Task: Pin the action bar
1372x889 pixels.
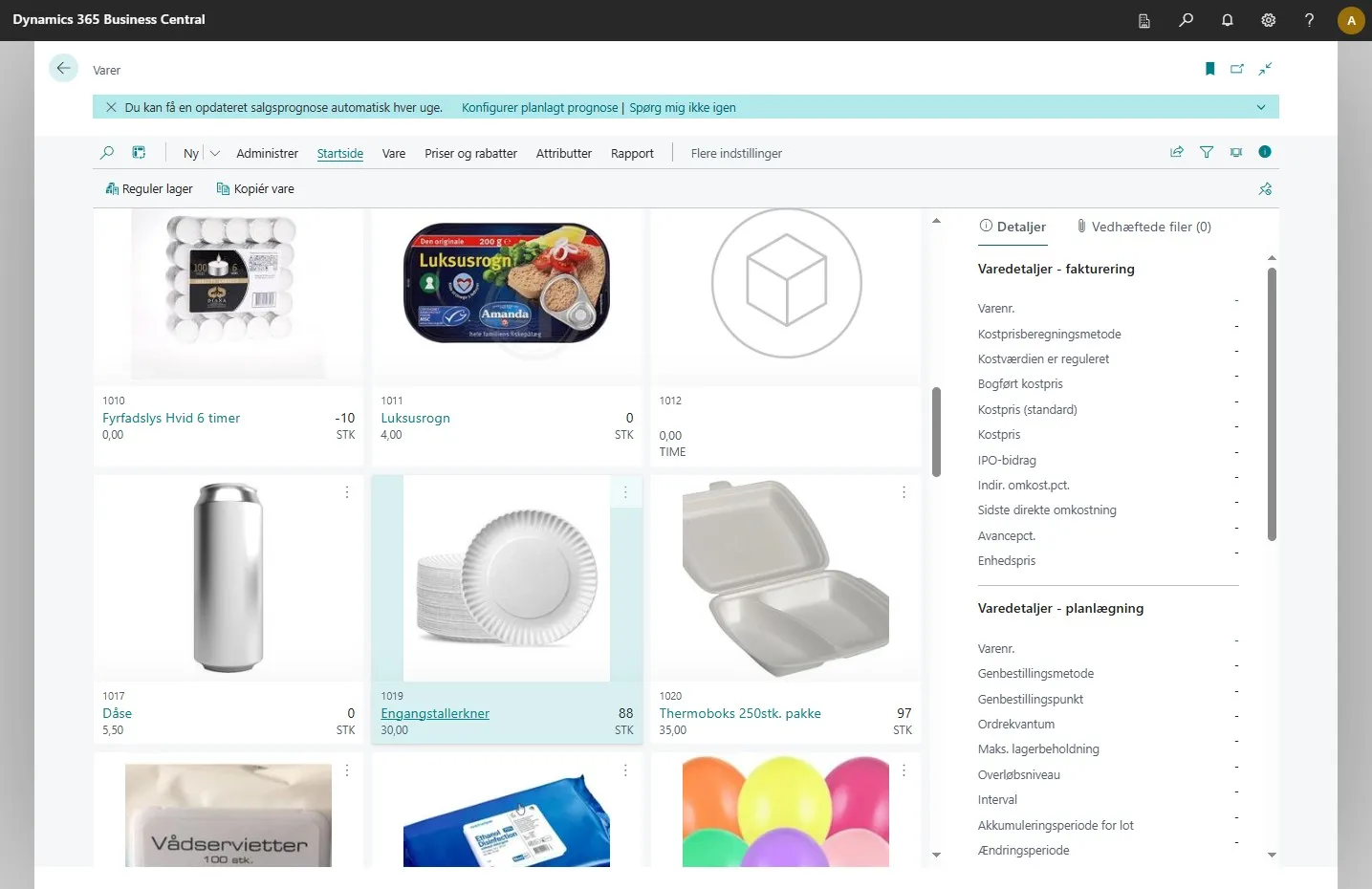Action: pyautogui.click(x=1265, y=189)
